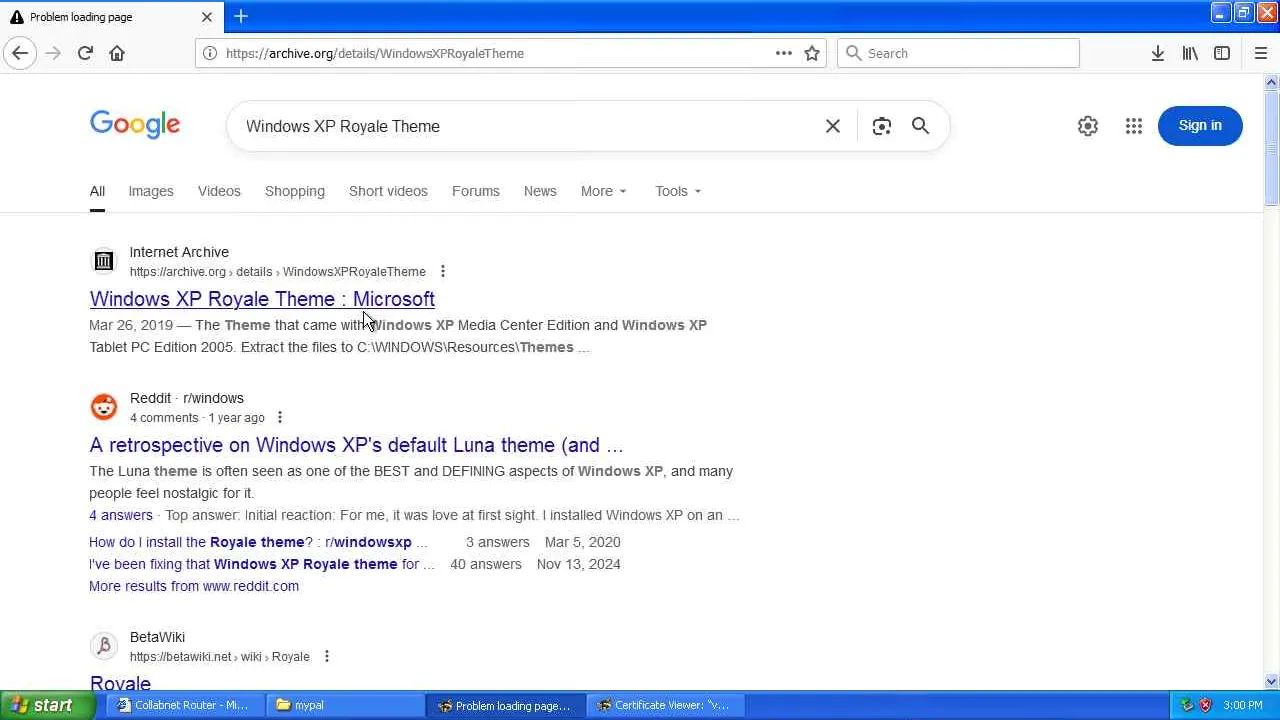Screen dimensions: 1280x720
Task: Open the Google apps grid
Action: (1134, 126)
